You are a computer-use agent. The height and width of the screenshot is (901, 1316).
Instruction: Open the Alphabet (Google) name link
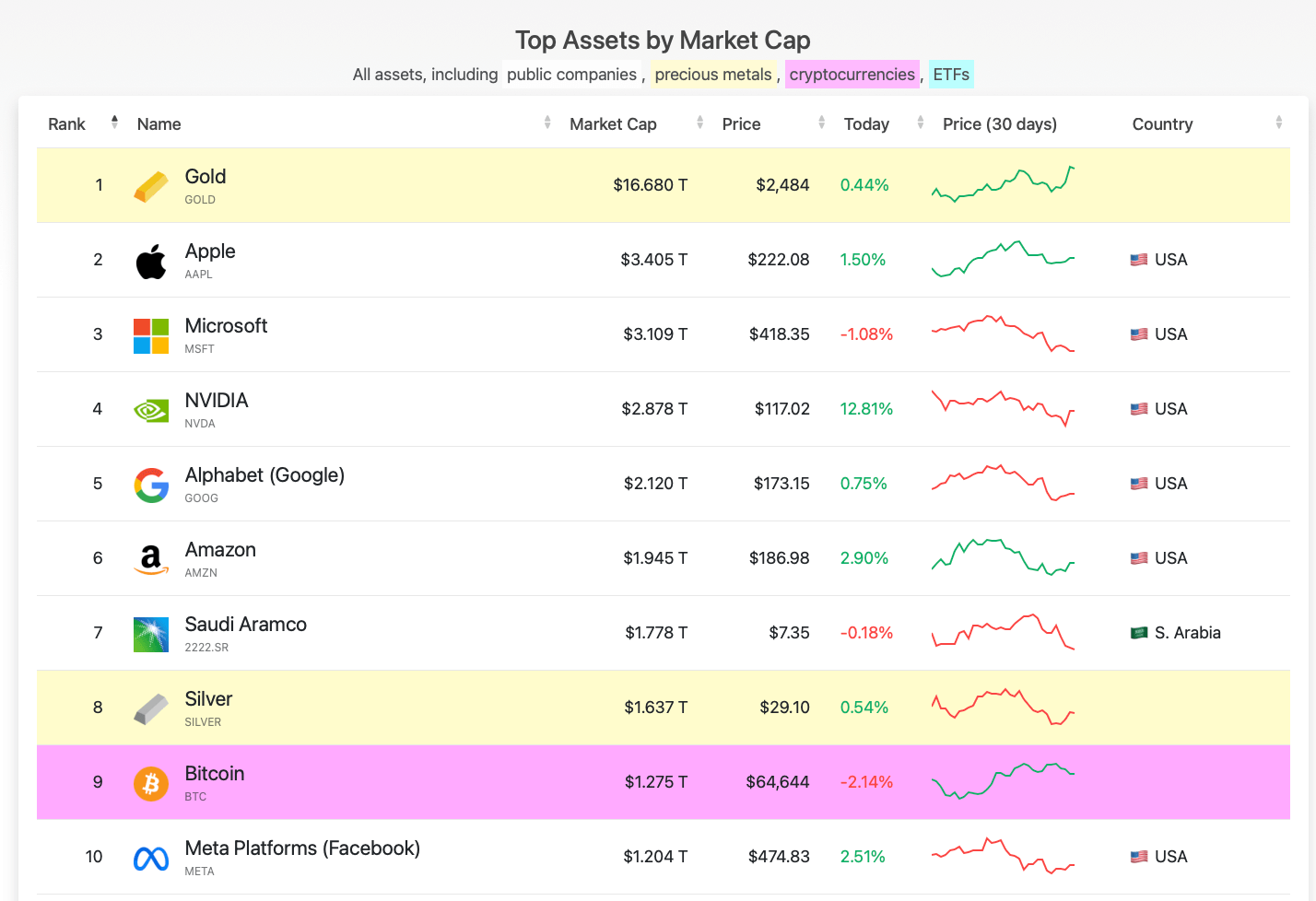point(264,475)
